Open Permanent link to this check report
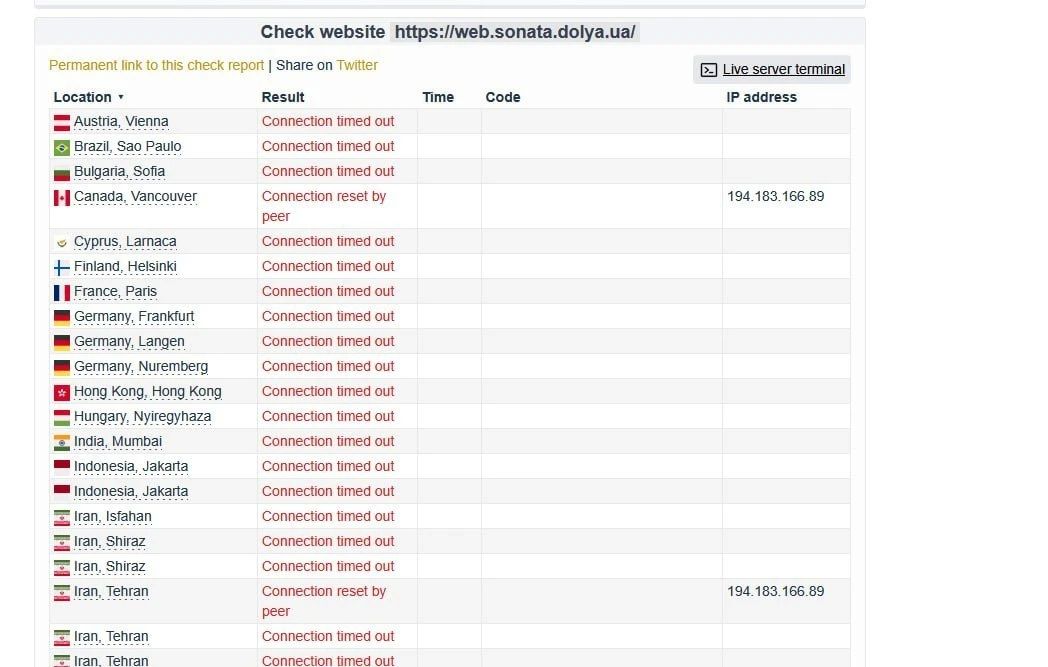Viewport: 1048px width, 667px height. click(156, 65)
